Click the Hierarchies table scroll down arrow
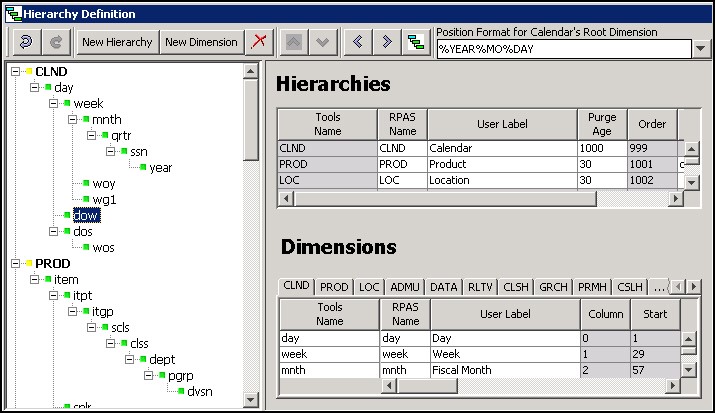The height and width of the screenshot is (413, 715). (692, 183)
